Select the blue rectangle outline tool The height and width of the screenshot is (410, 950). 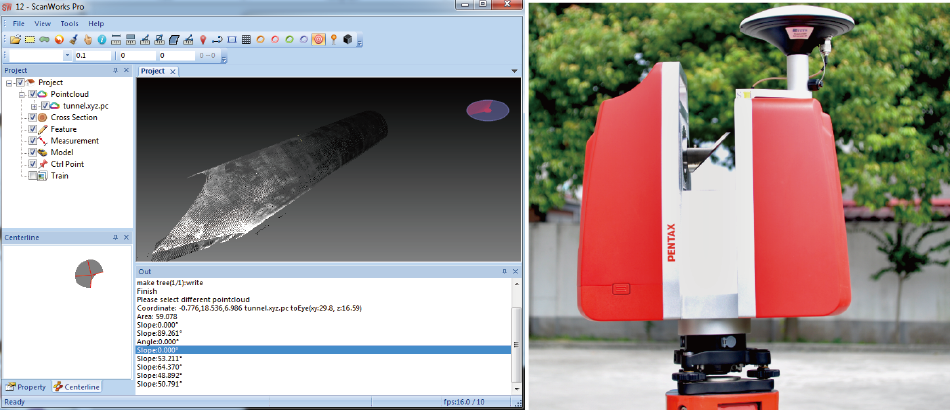(x=231, y=39)
